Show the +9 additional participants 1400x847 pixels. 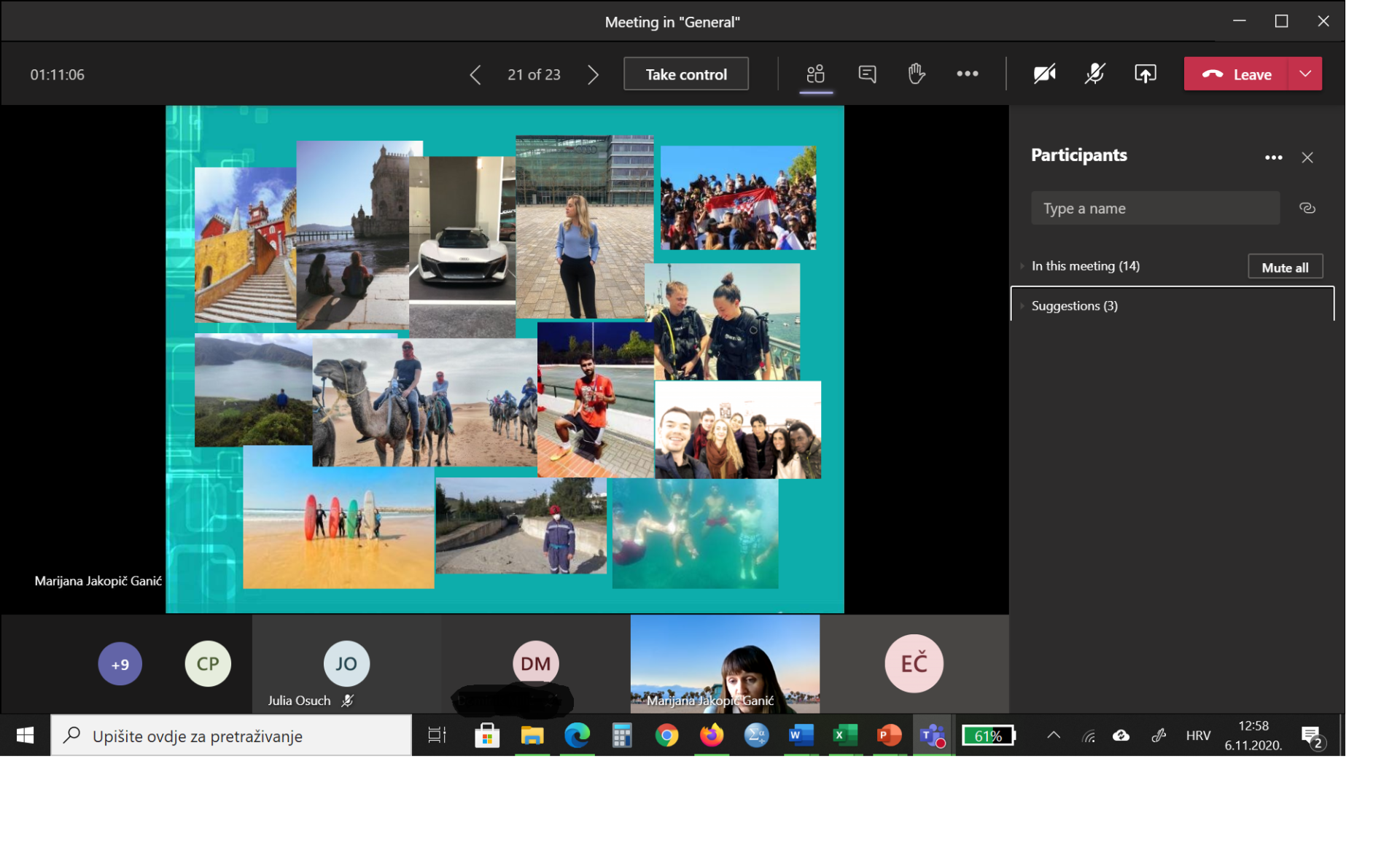(x=120, y=664)
